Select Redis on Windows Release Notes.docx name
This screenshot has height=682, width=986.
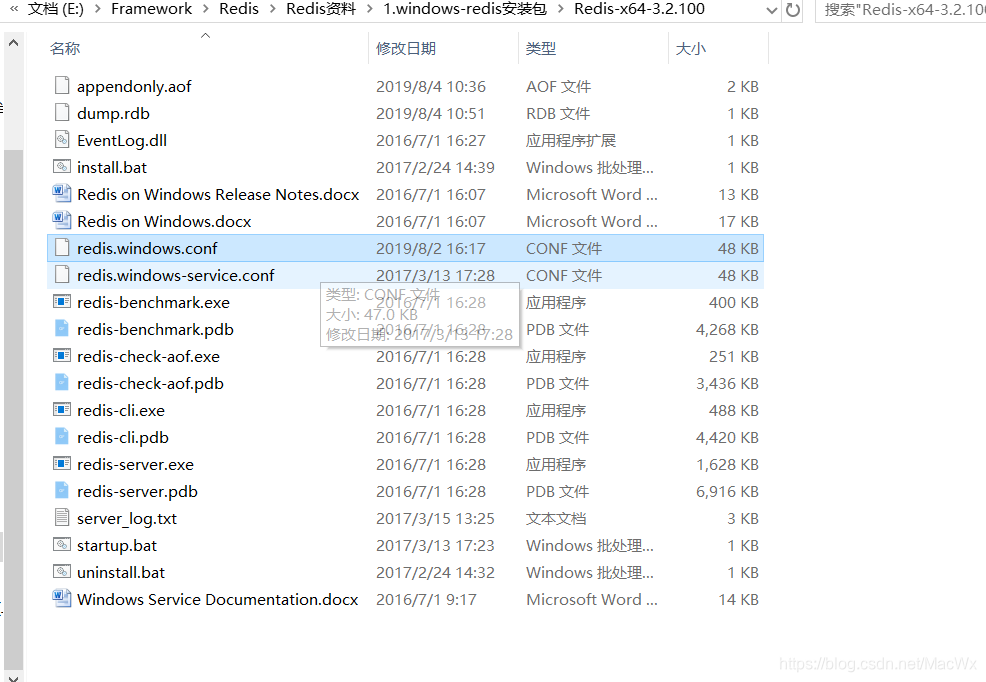pyautogui.click(x=218, y=195)
